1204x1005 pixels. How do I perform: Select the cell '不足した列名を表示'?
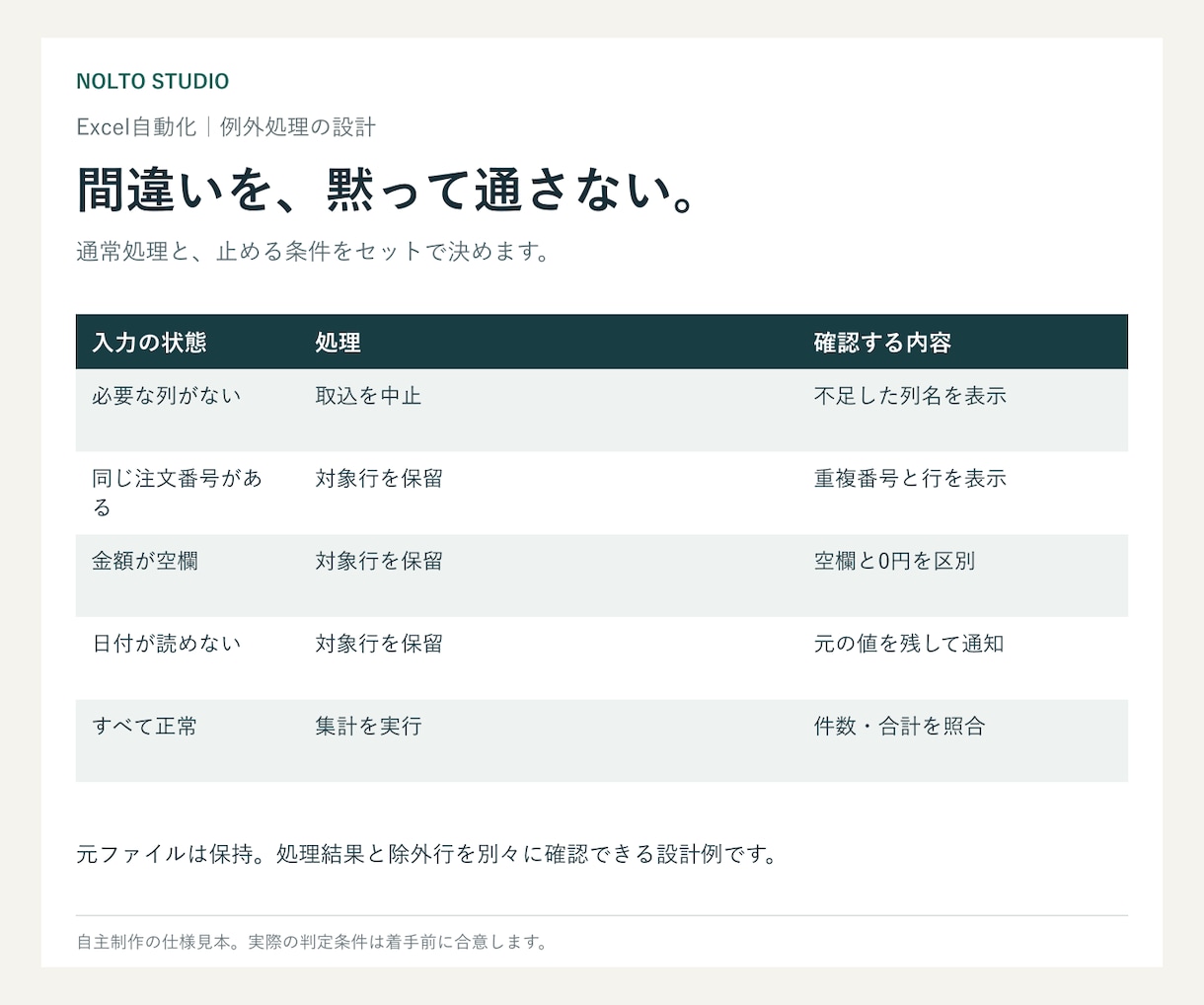click(x=910, y=396)
